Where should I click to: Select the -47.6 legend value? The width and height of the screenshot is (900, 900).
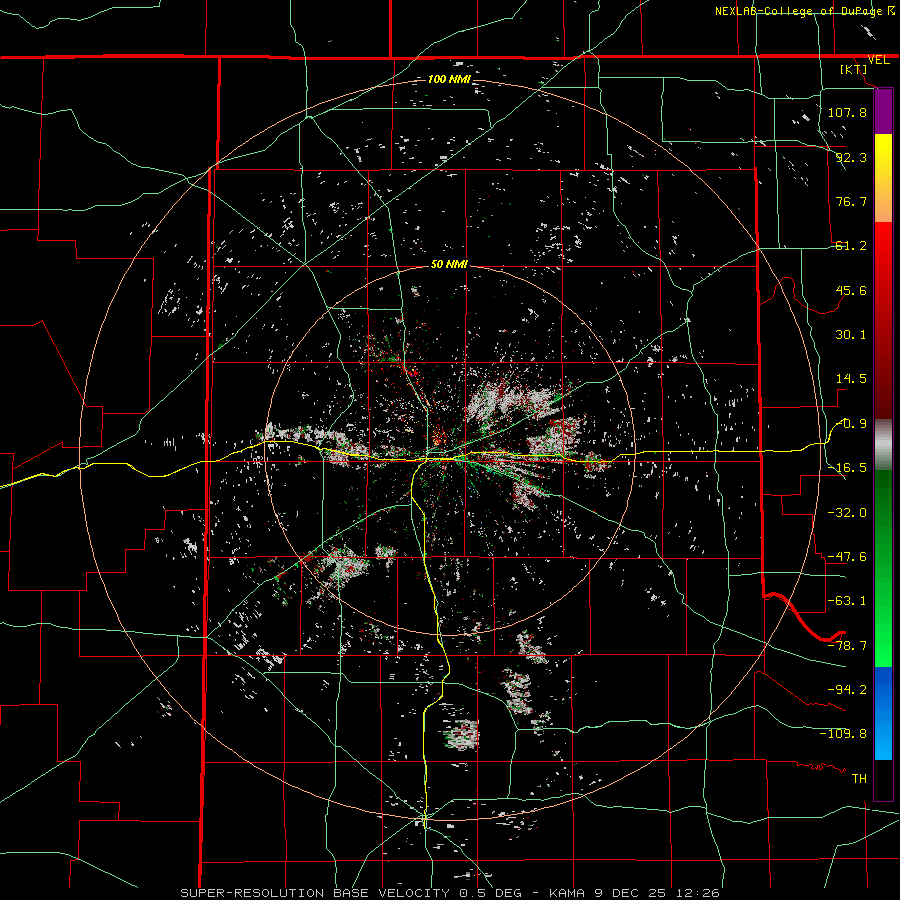847,557
